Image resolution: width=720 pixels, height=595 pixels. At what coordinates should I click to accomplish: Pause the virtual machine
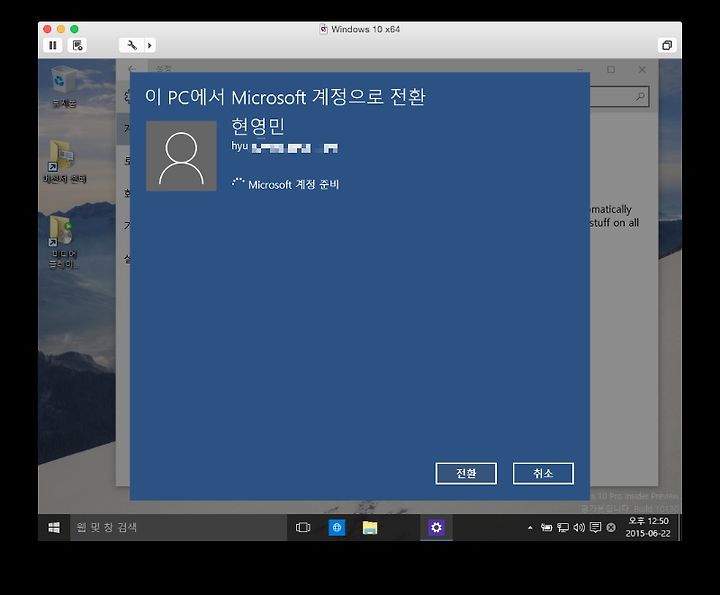[x=53, y=45]
